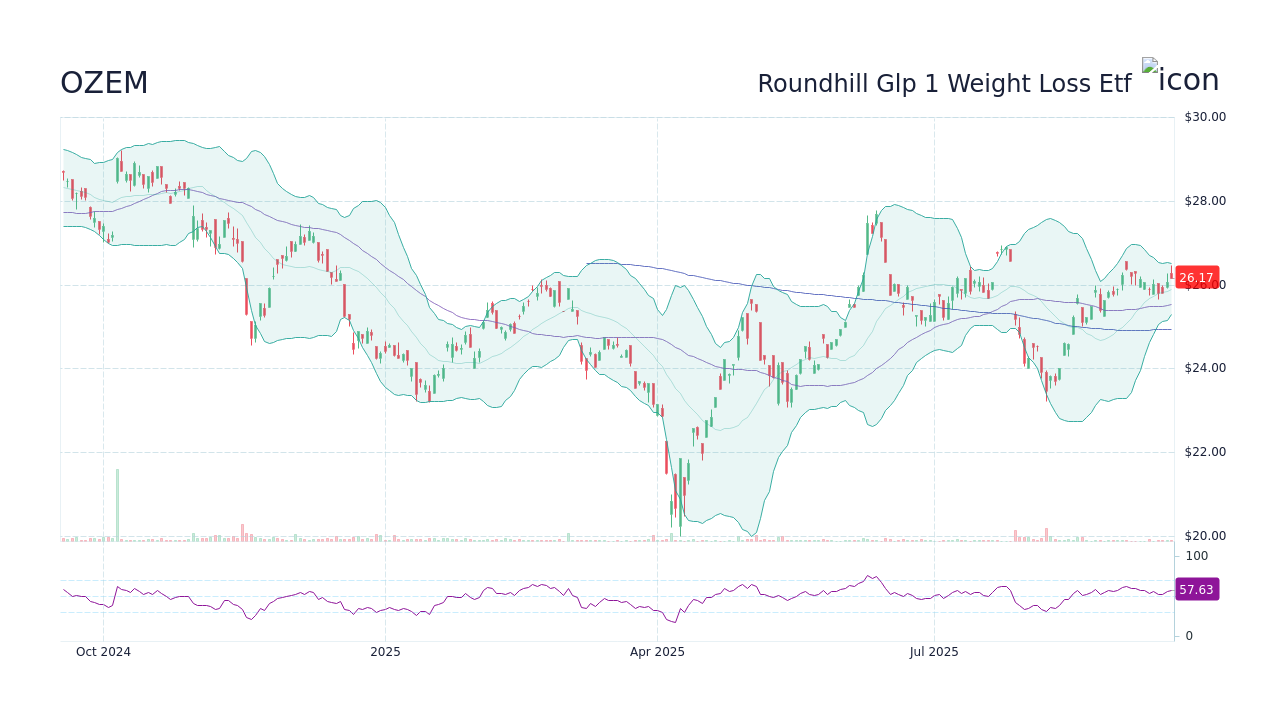Click the $30.00 price axis label
Viewport: 1280px width, 720px height.
tap(1205, 117)
